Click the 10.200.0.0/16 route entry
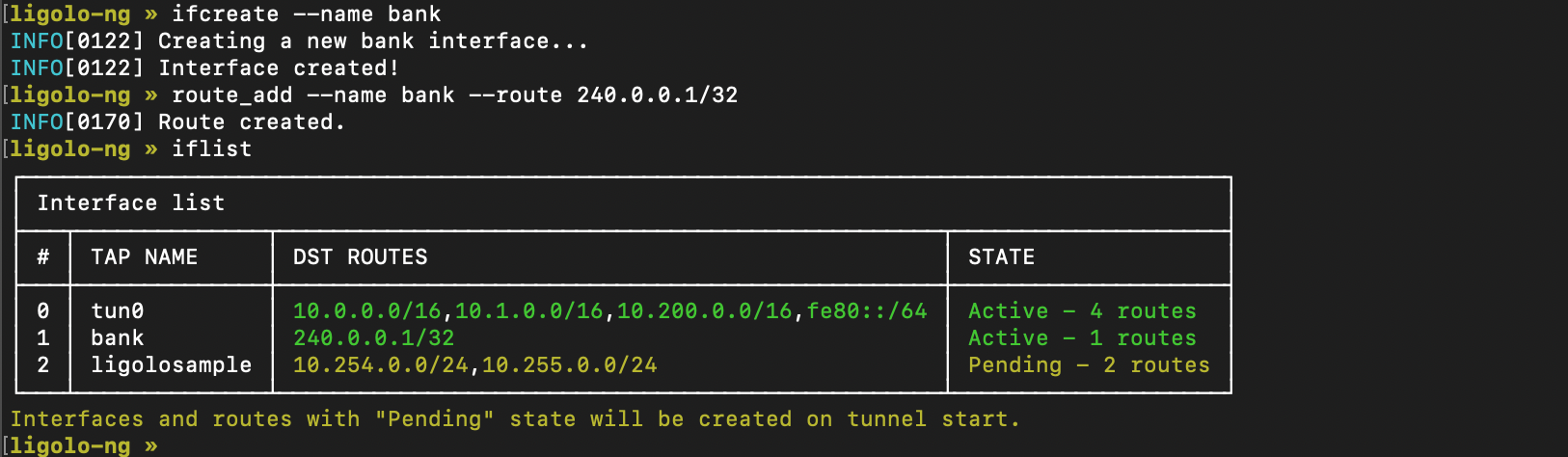This screenshot has width=1568, height=457. click(x=704, y=311)
